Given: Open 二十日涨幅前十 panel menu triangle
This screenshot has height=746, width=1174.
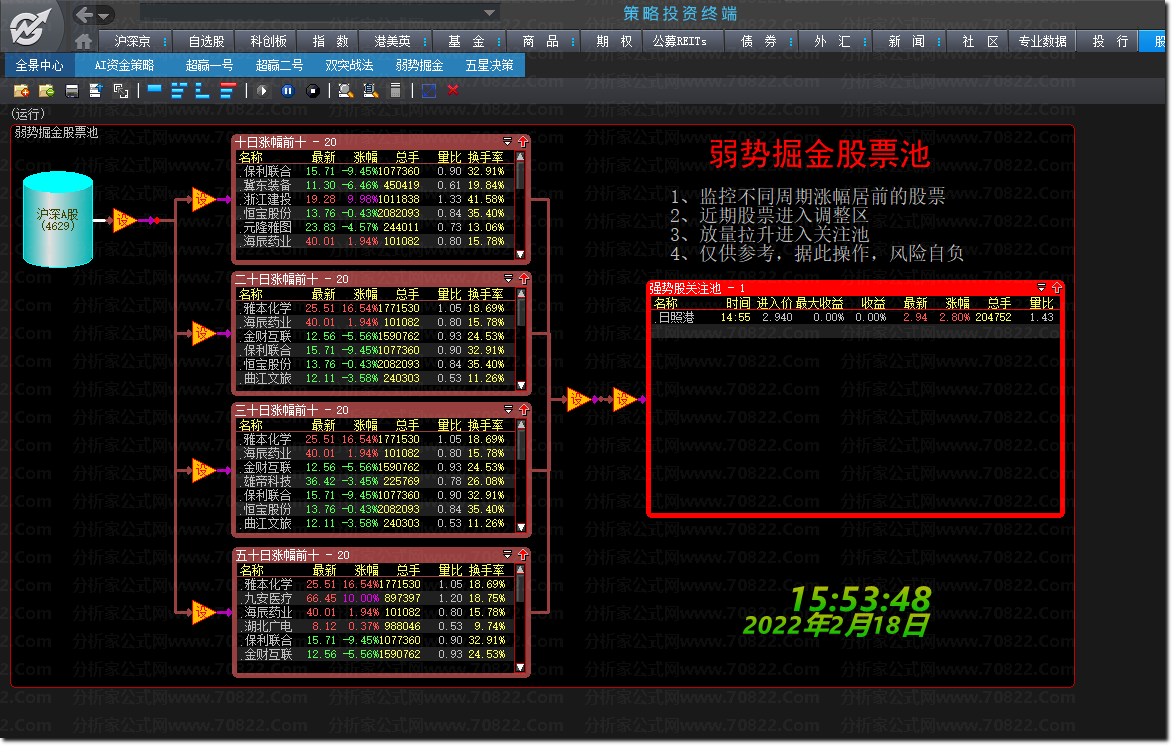Looking at the screenshot, I should [x=508, y=279].
